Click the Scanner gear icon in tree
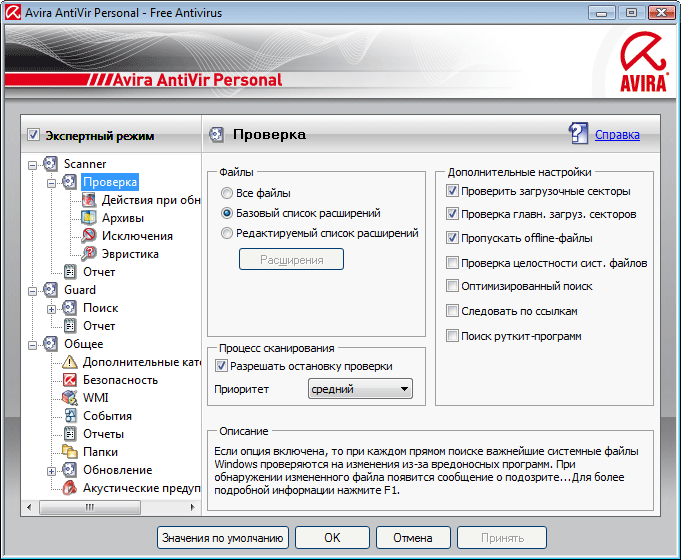The width and height of the screenshot is (681, 560). tap(50, 164)
